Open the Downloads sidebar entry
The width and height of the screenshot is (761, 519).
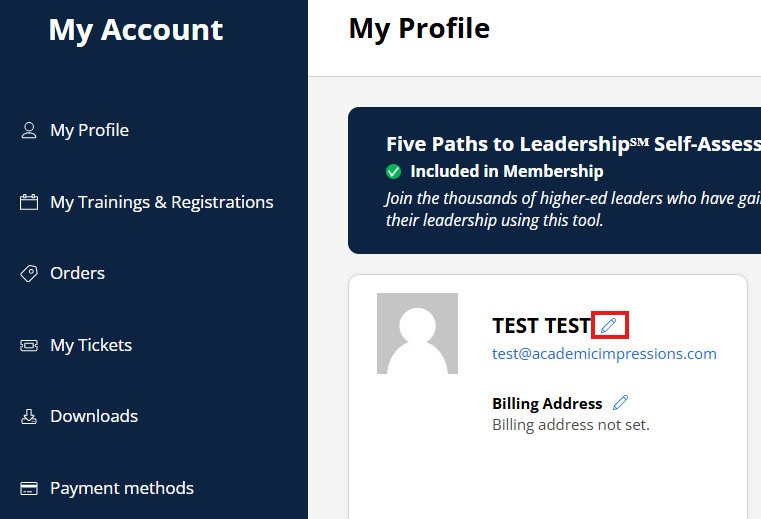(x=94, y=416)
